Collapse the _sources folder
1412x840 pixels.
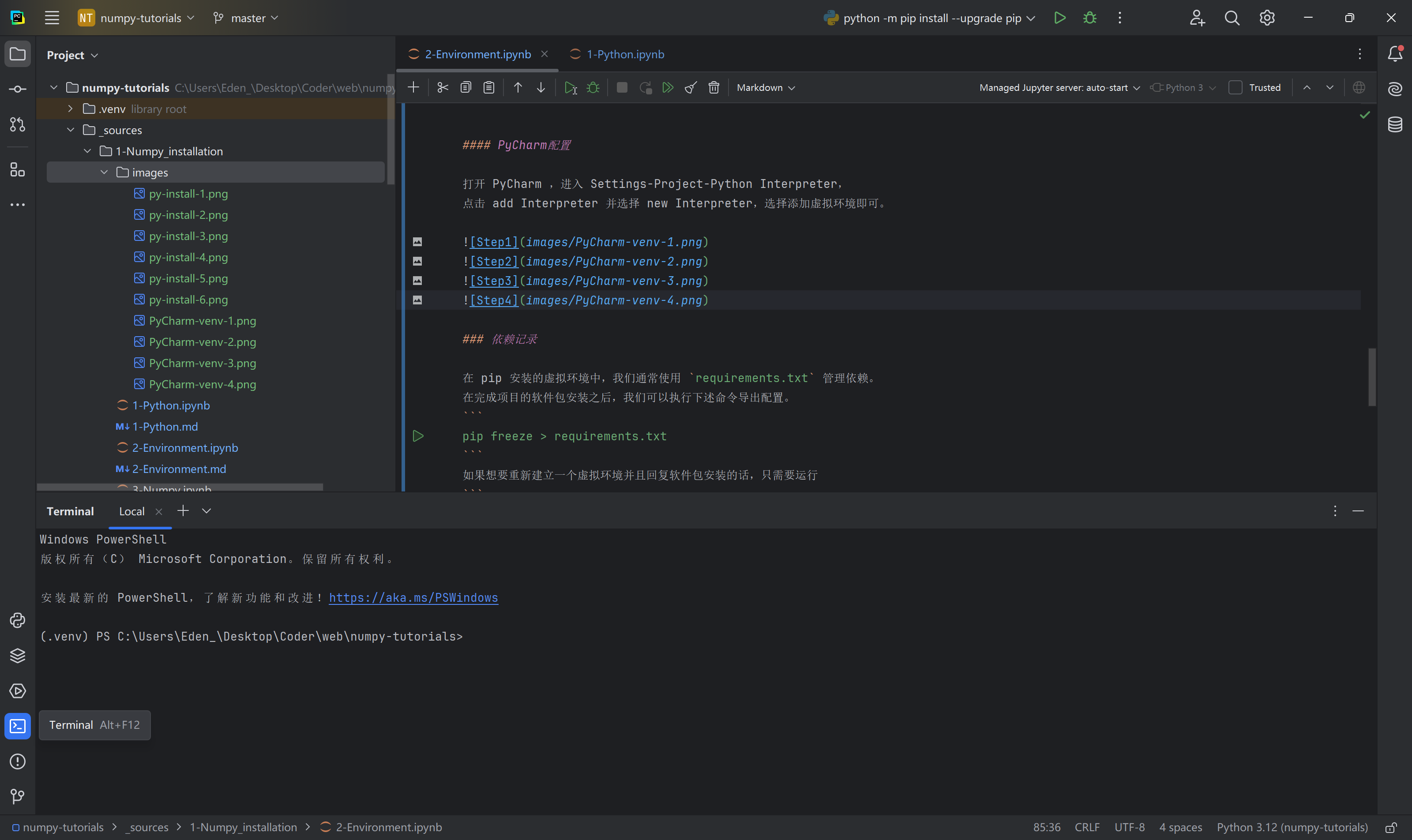coord(70,130)
